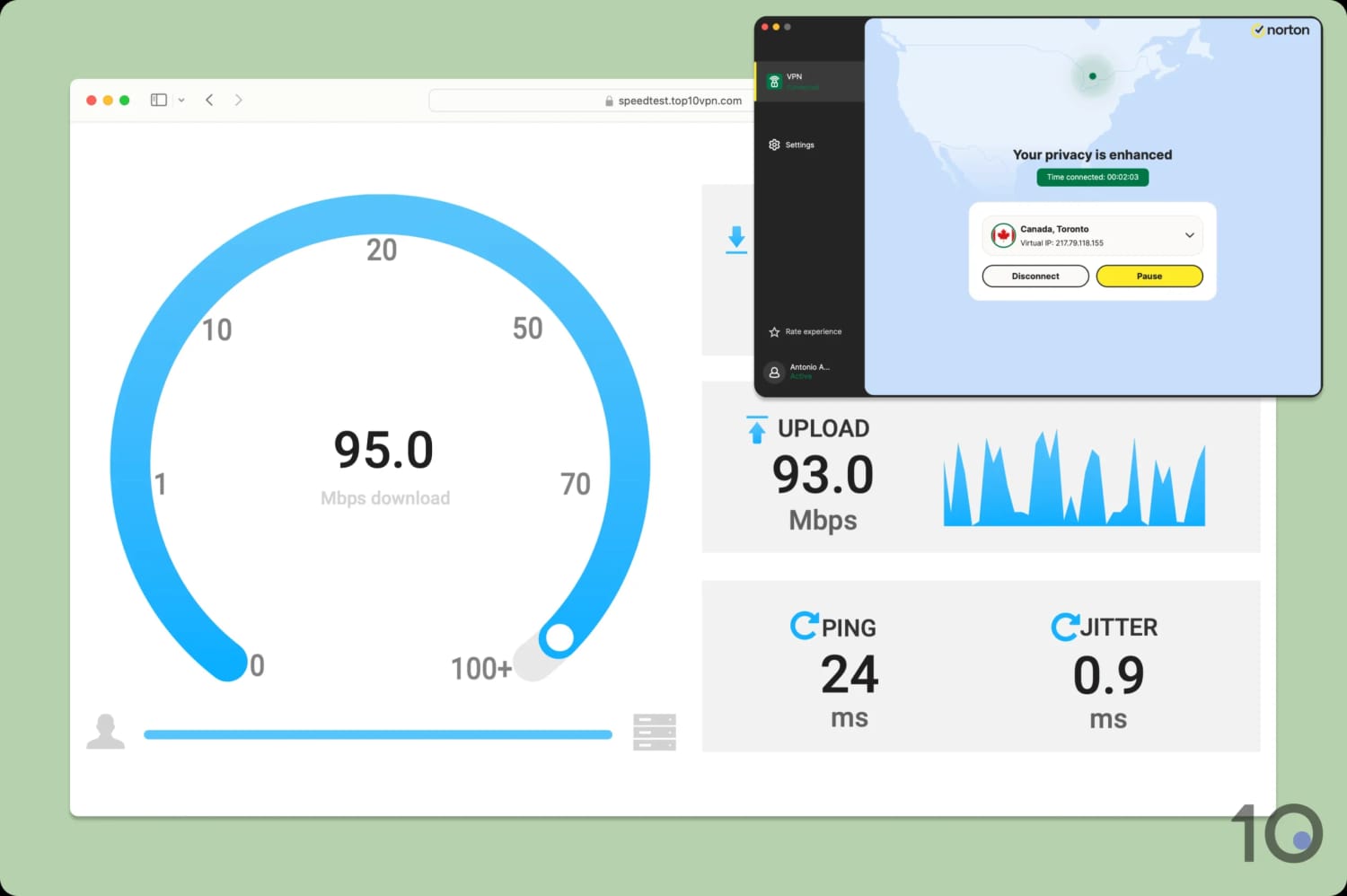
Task: Pause the Norton VPN connection
Action: (1149, 277)
